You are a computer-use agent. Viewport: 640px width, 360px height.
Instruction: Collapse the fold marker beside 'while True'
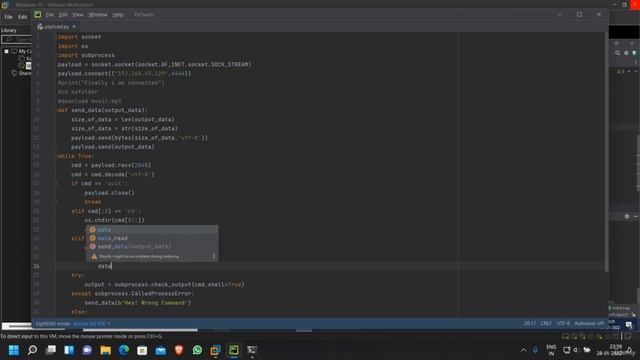[x=55, y=156]
